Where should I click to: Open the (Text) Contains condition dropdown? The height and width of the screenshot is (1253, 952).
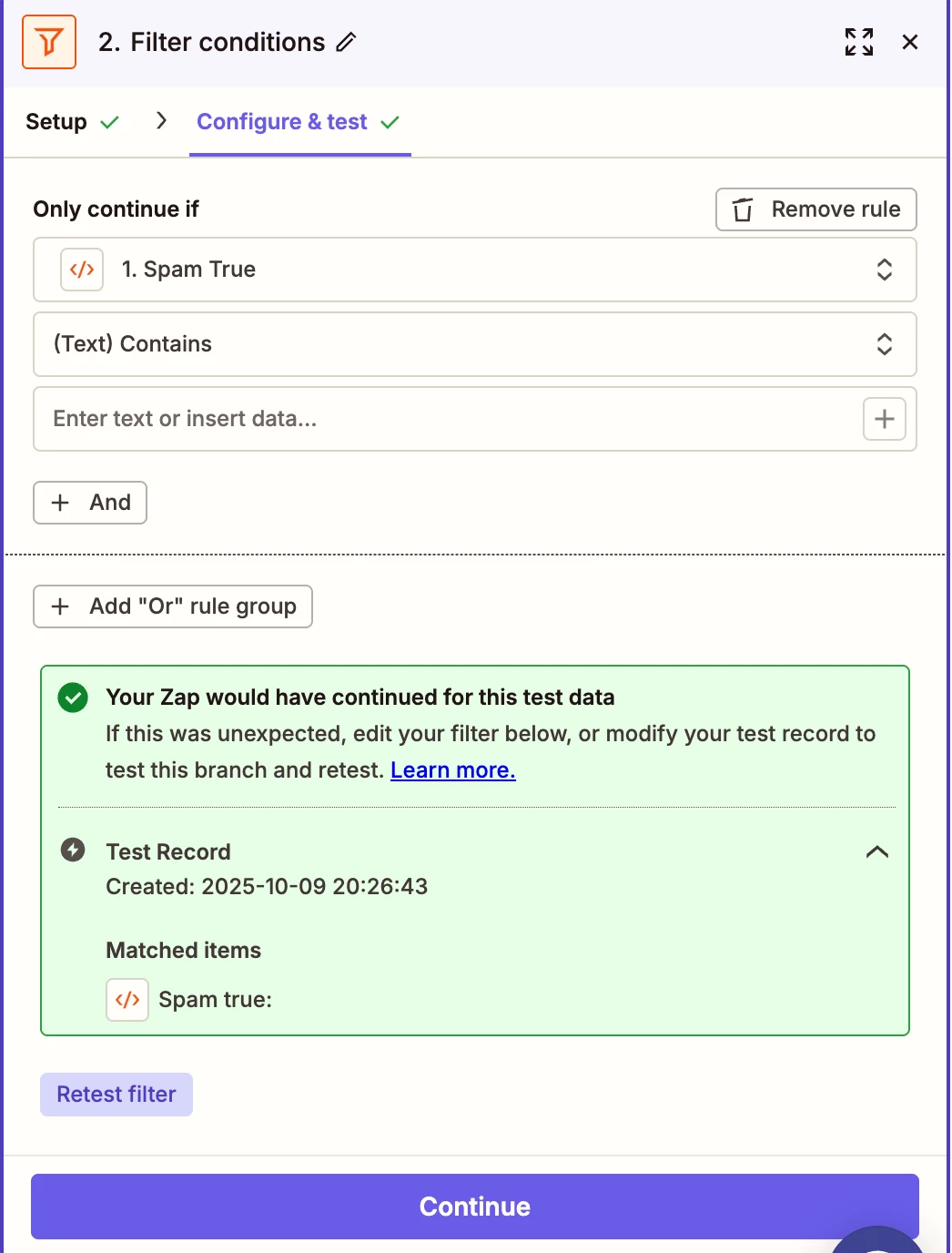tap(883, 344)
